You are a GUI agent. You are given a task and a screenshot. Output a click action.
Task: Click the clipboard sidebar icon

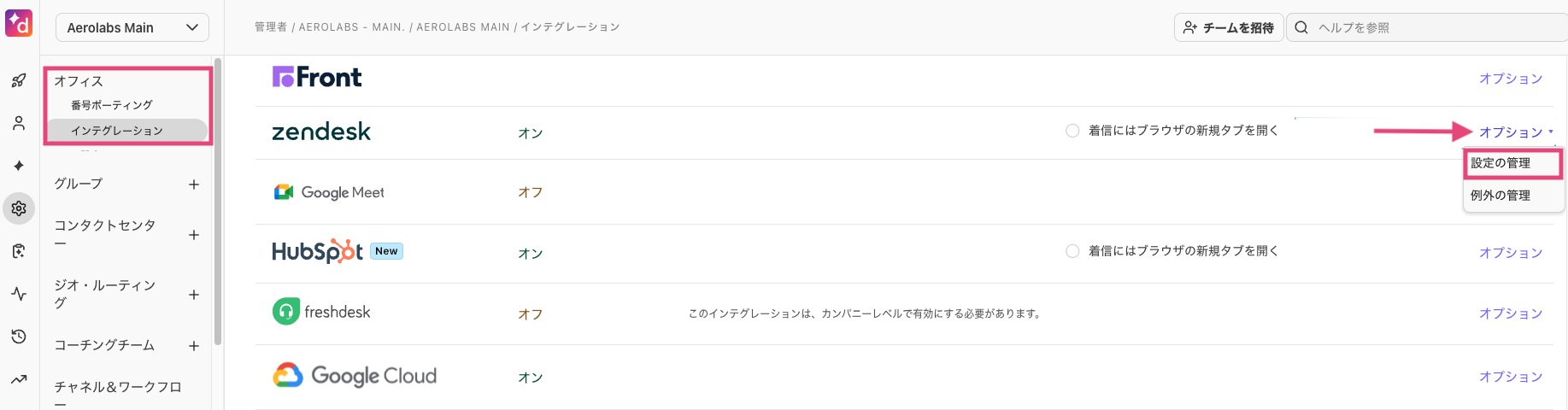point(19,251)
